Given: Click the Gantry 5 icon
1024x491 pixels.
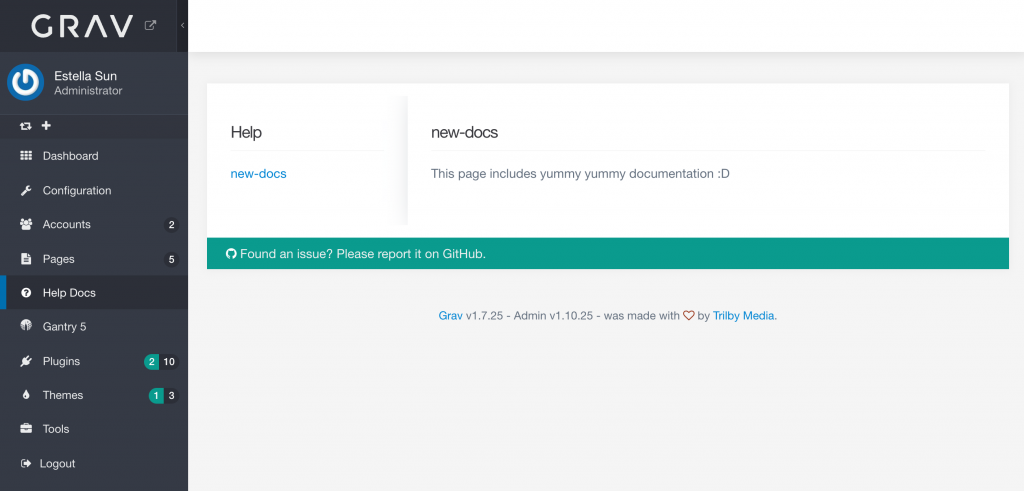Looking at the screenshot, I should (26, 326).
